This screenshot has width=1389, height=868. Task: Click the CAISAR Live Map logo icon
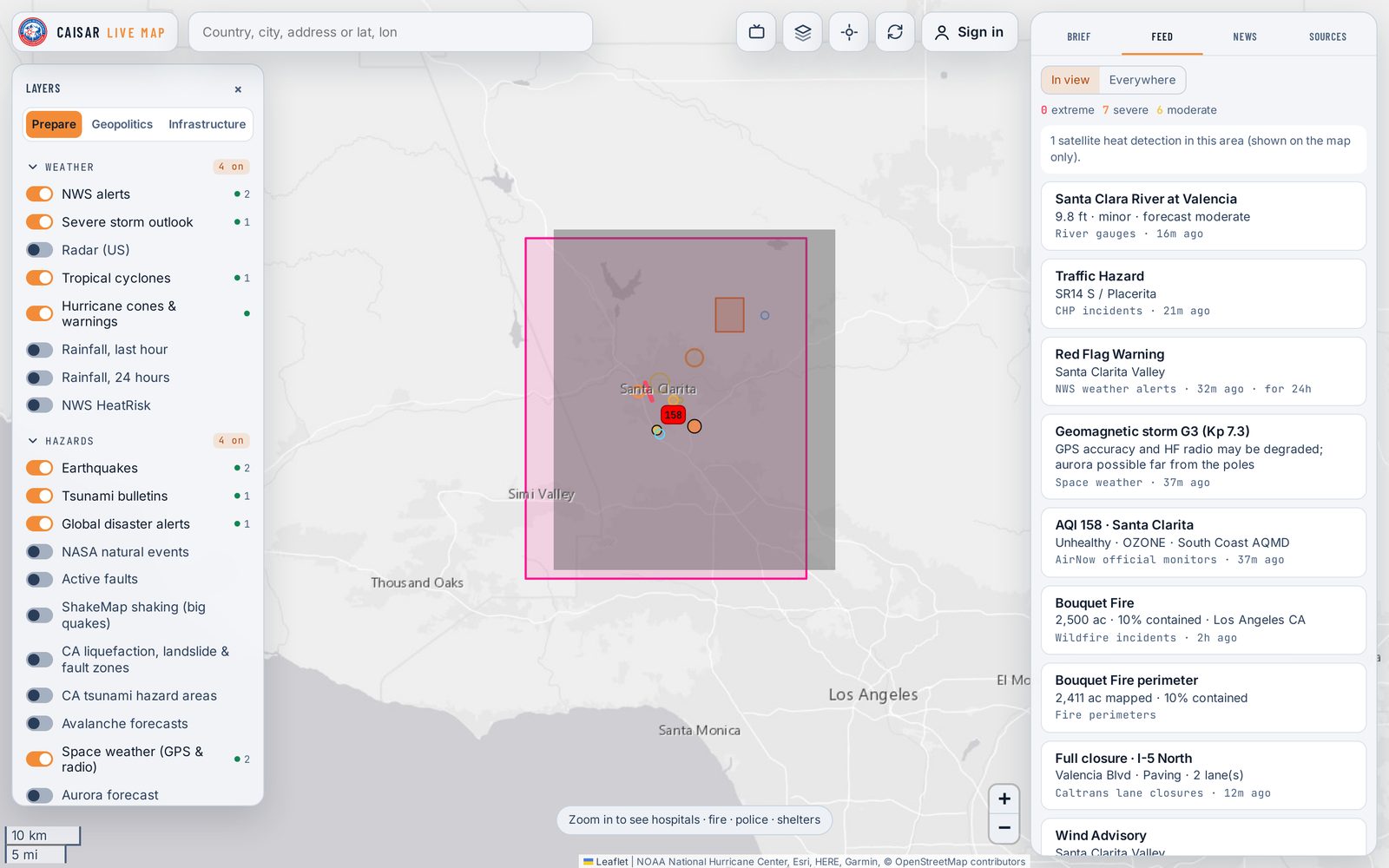tap(33, 32)
